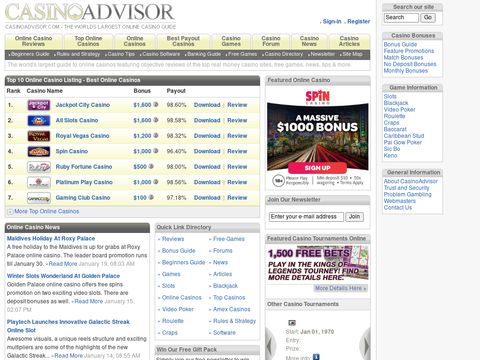Click the info icon next to Royal Vegas $1,200 bonus
The height and width of the screenshot is (360, 480).
pyautogui.click(x=156, y=135)
